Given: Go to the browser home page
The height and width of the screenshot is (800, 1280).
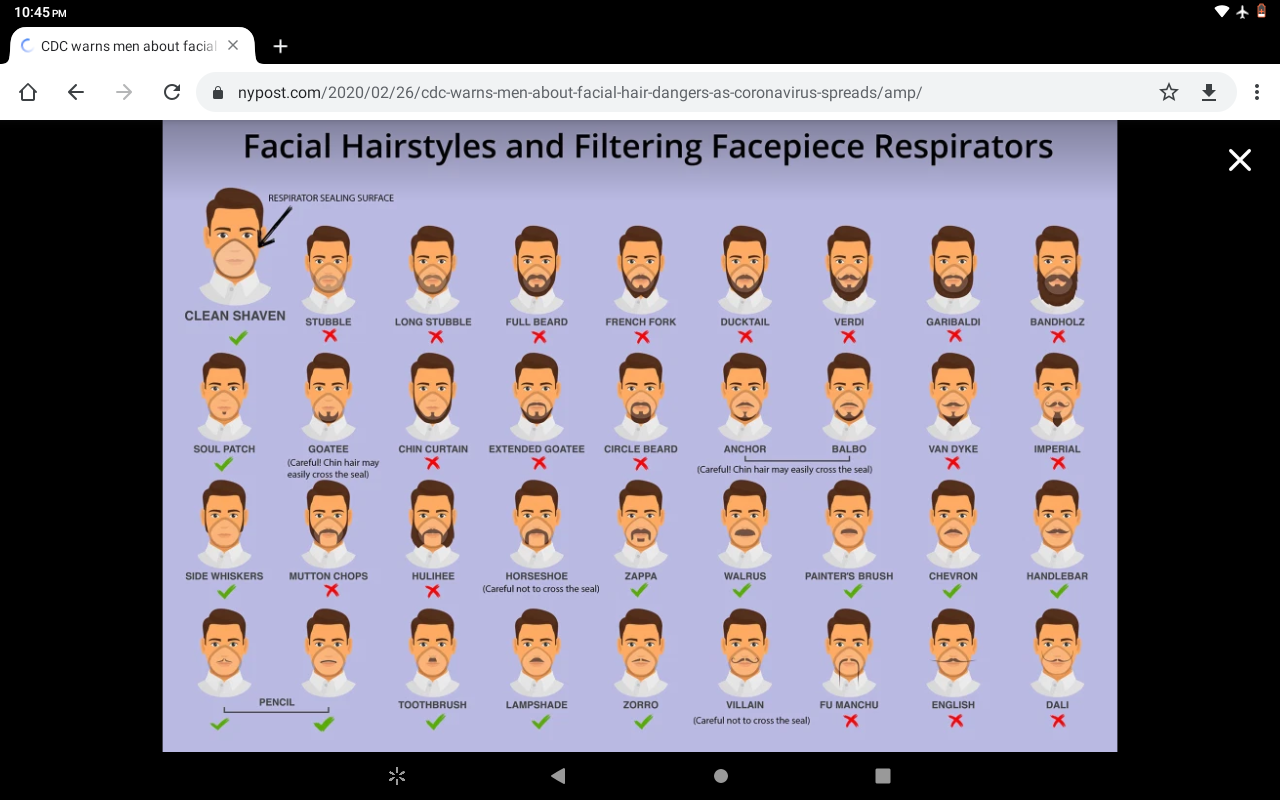Looking at the screenshot, I should (x=28, y=92).
